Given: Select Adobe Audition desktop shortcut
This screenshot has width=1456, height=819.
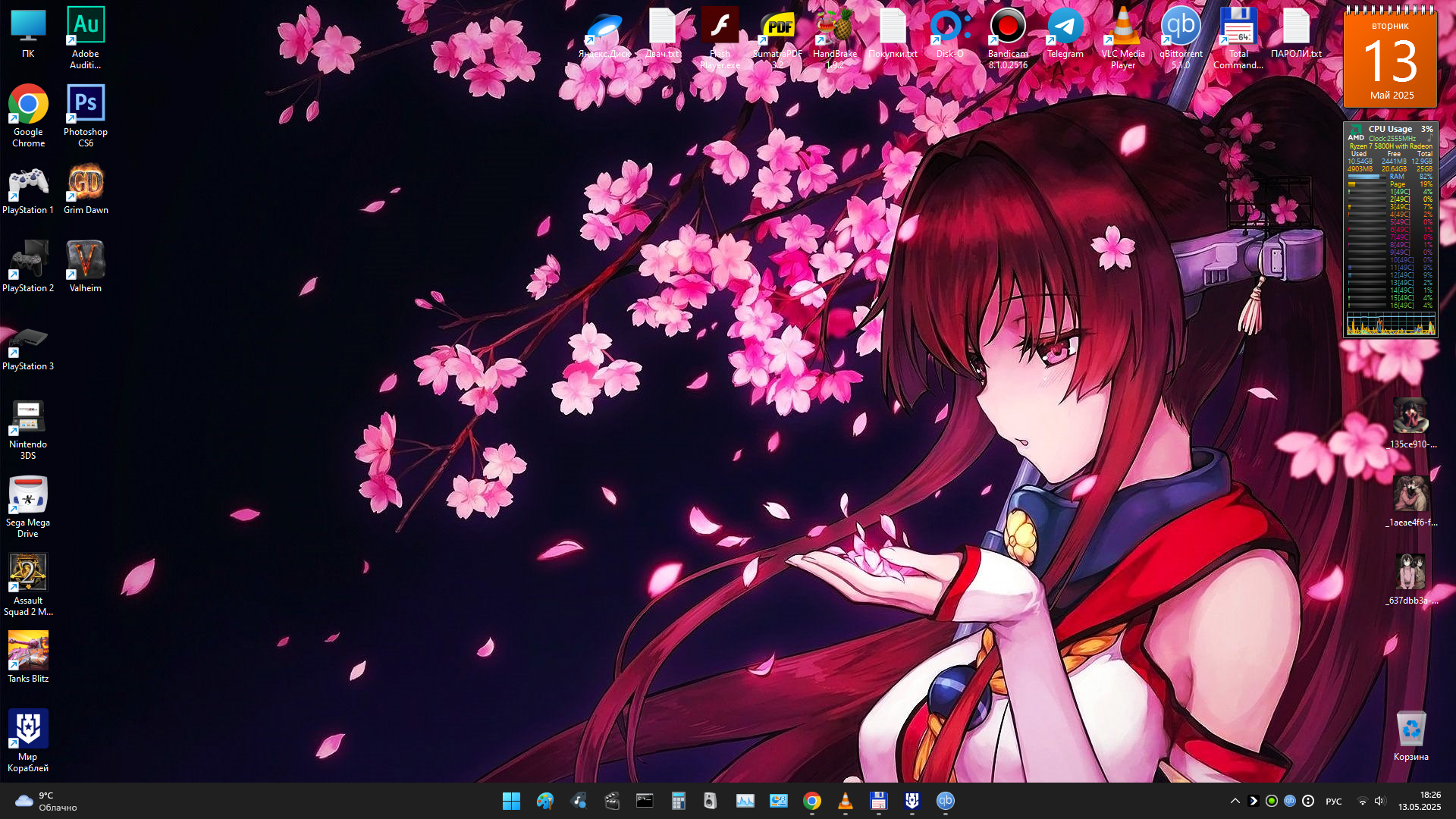Looking at the screenshot, I should click(86, 38).
